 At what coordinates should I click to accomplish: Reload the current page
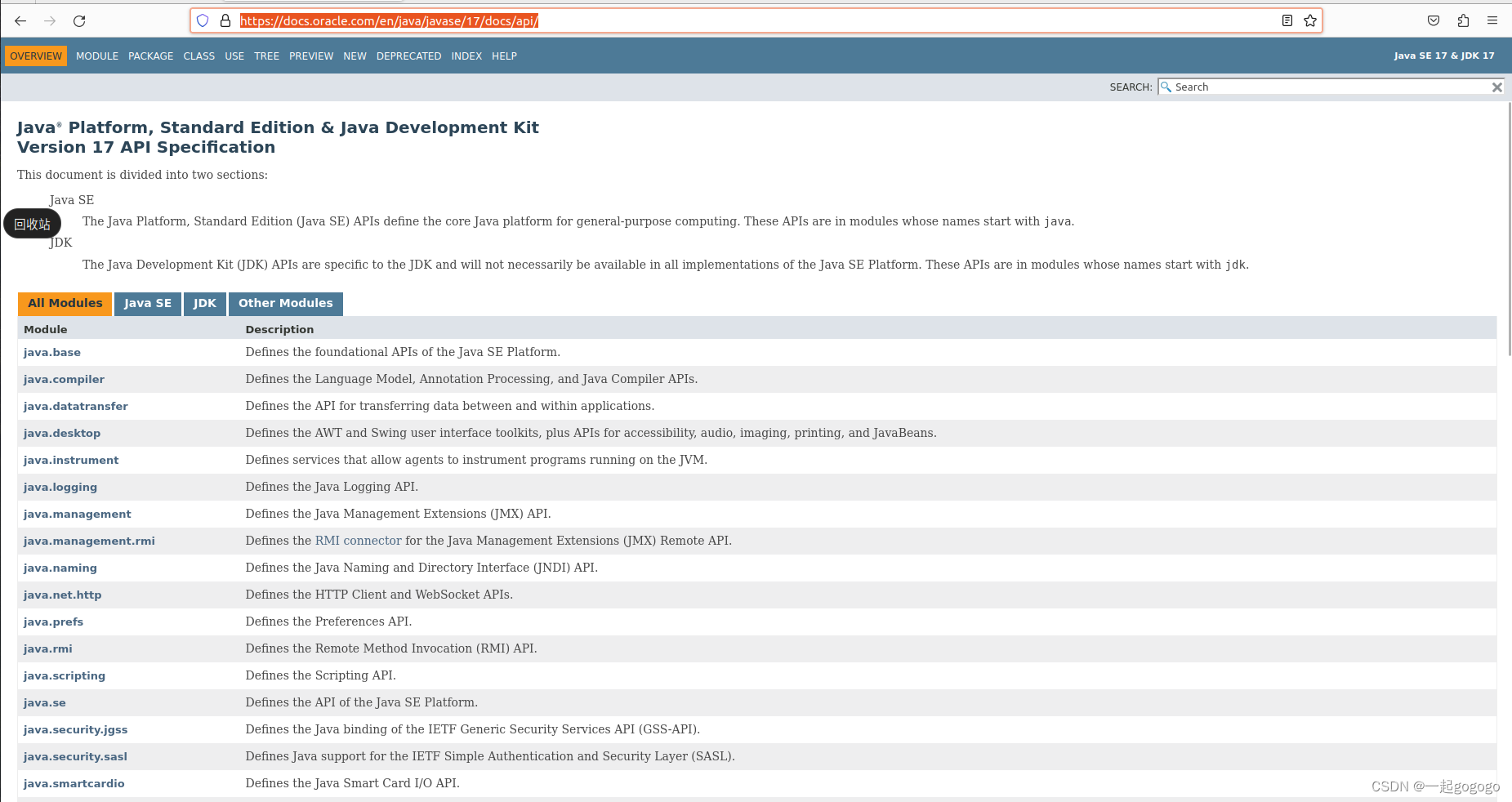point(79,21)
